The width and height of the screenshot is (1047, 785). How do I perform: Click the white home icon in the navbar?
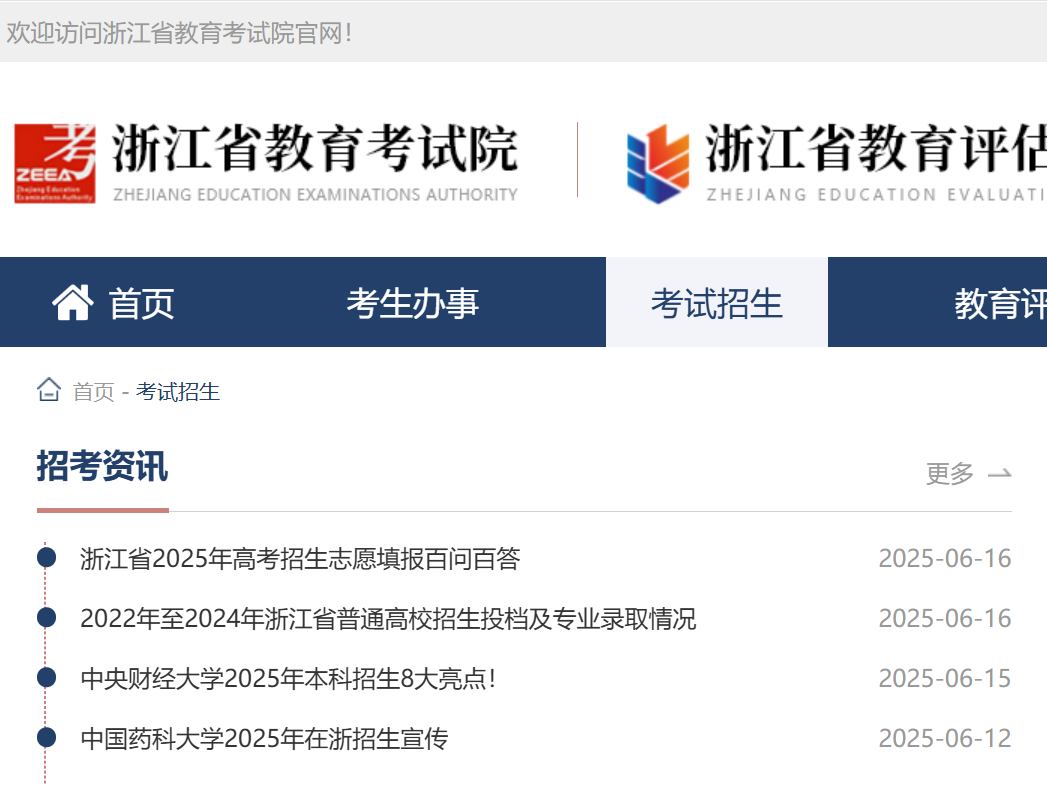(x=73, y=302)
